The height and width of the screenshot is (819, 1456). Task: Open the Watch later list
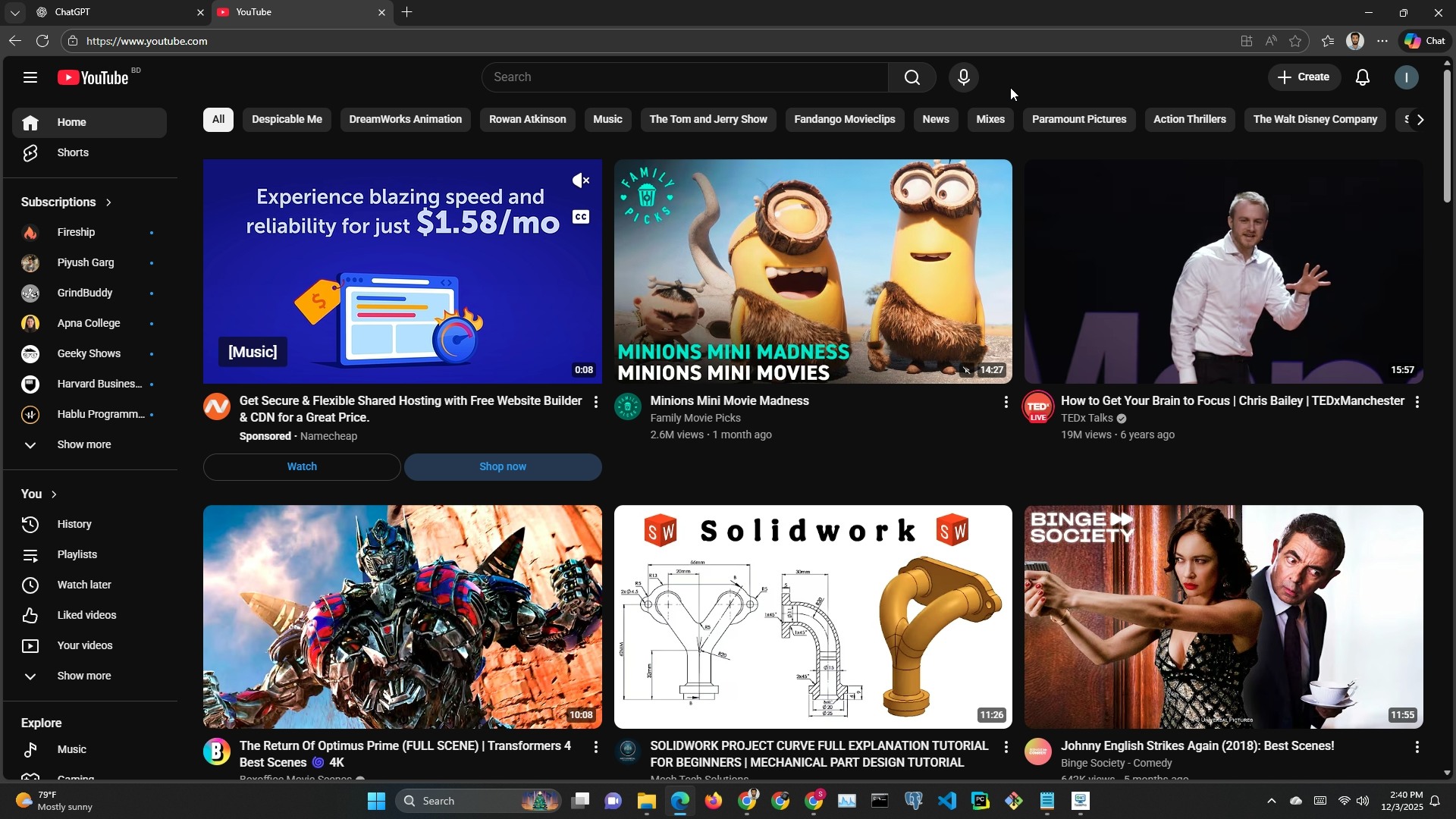83,585
